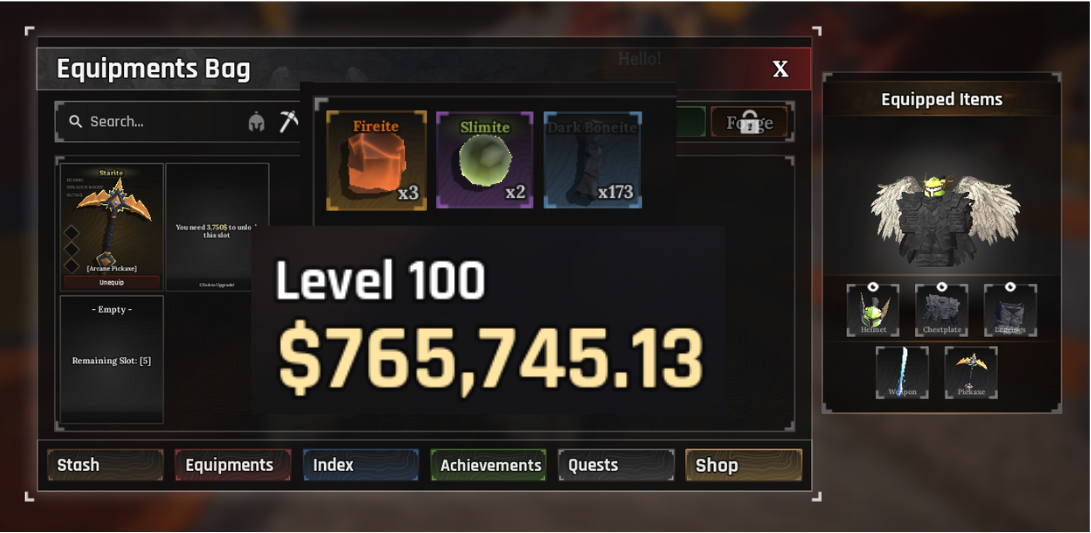Open the Shop tab
The image size is (1091, 533).
[x=744, y=465]
